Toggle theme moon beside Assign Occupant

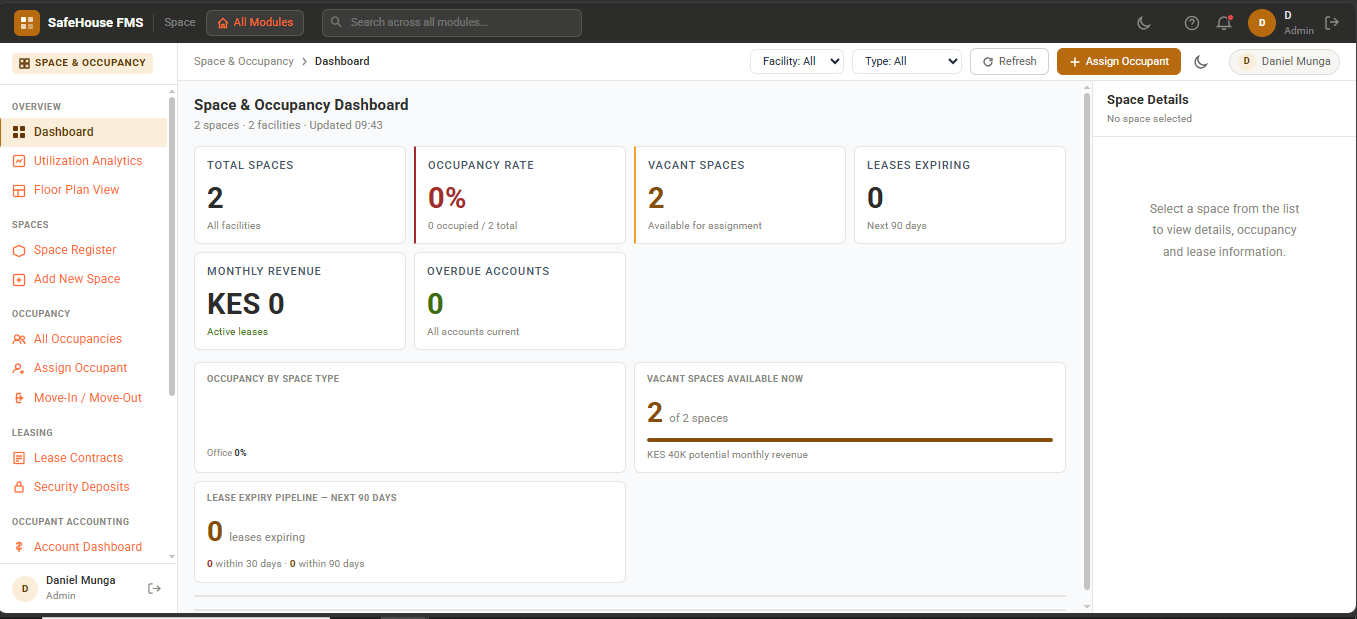pos(1202,62)
